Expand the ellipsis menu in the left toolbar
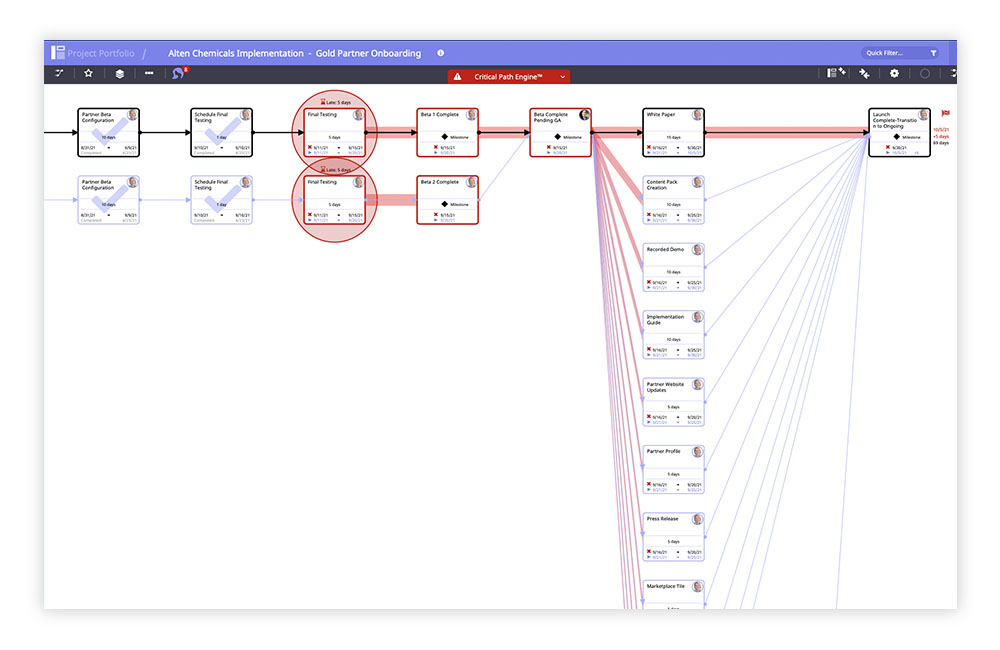The width and height of the screenshot is (1000, 650). coord(148,73)
